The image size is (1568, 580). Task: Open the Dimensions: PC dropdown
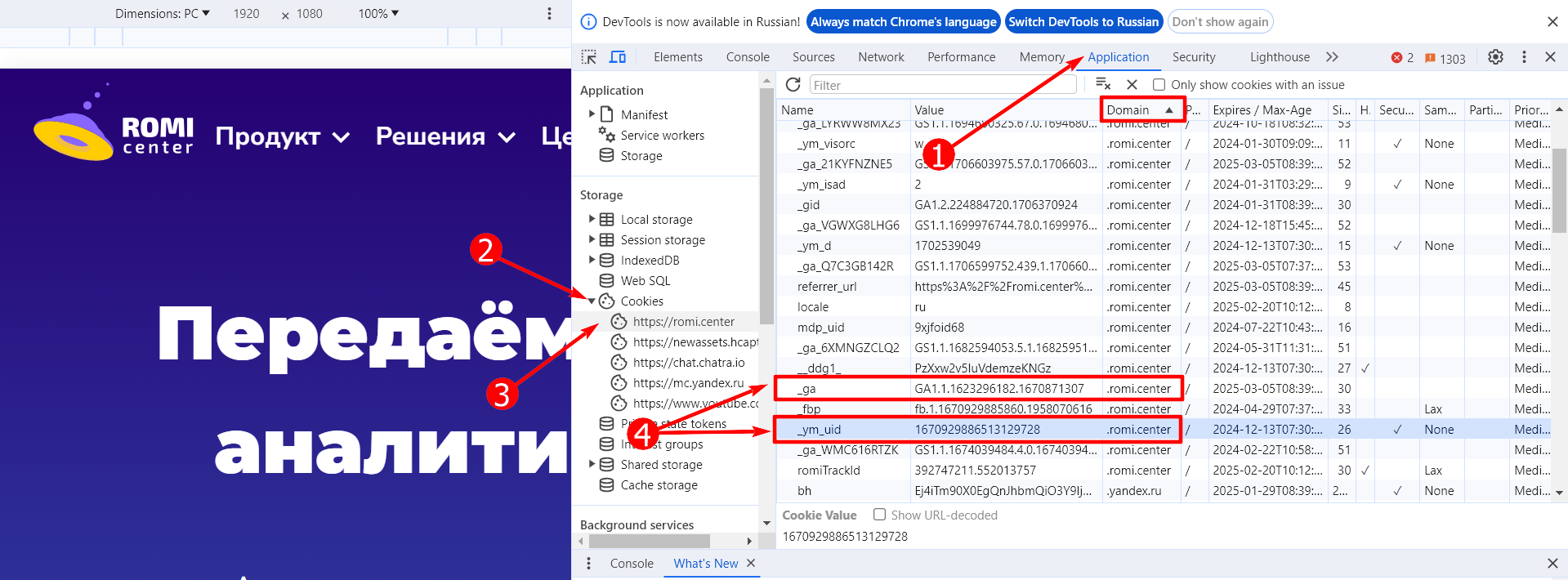tap(163, 14)
